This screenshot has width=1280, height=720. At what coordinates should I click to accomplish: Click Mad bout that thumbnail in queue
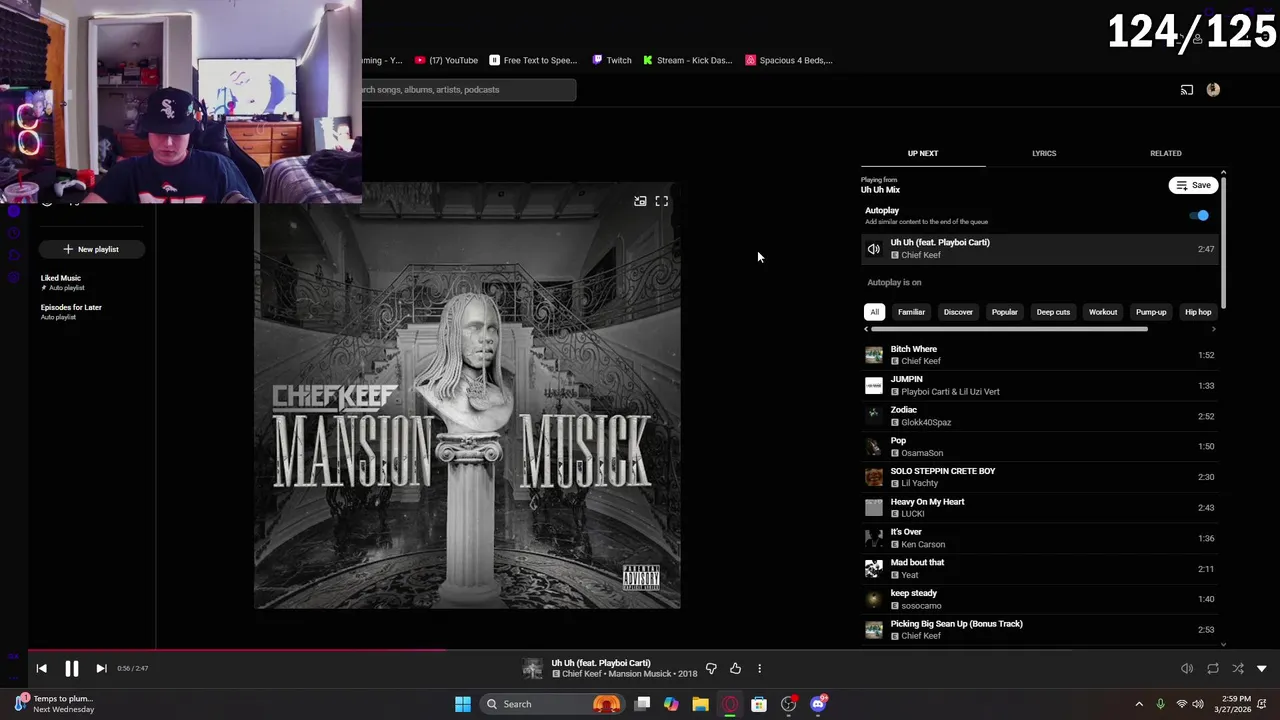(x=874, y=569)
